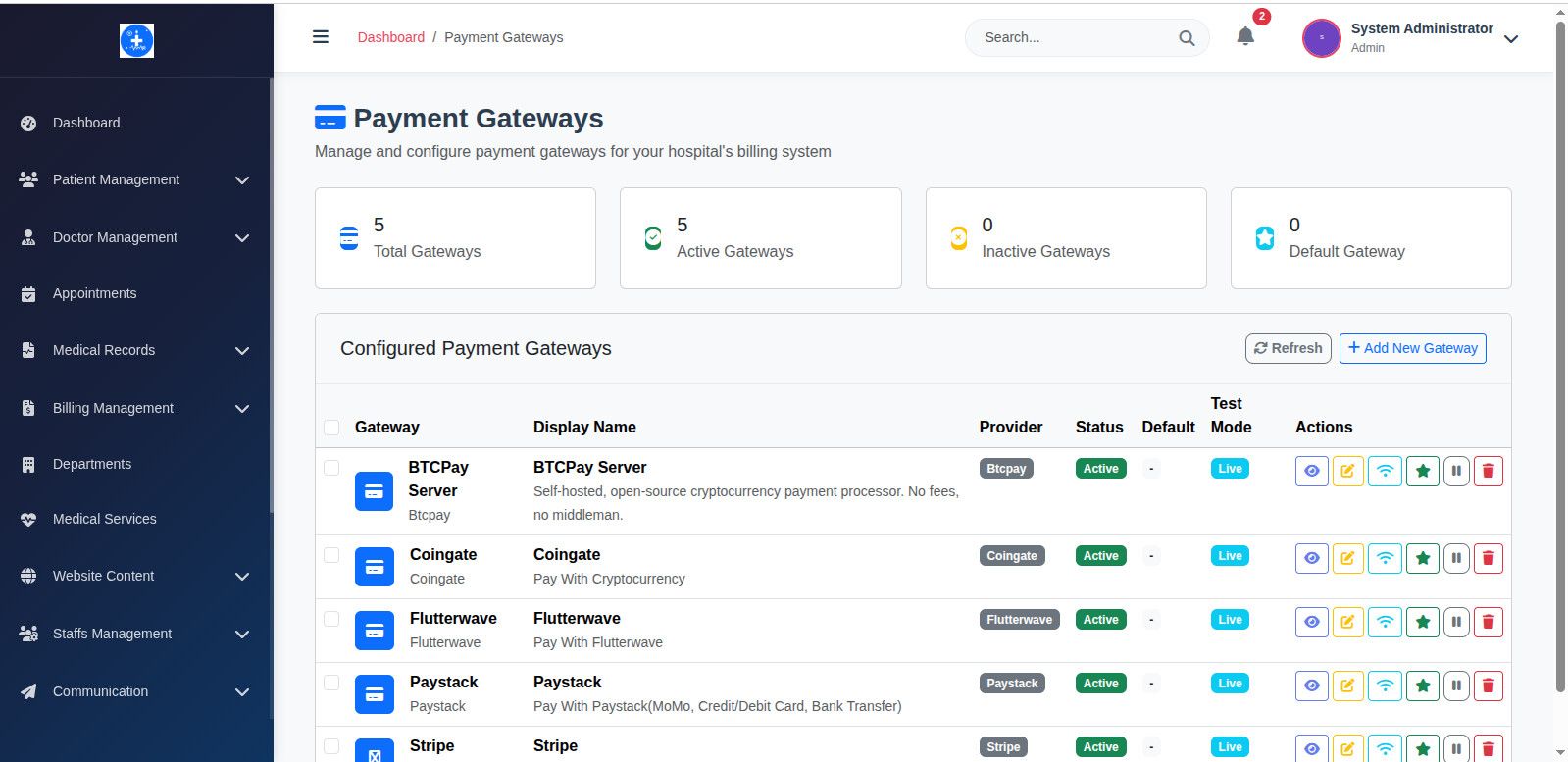This screenshot has height=762, width=1568.
Task: View BTCPay Server details with eye icon
Action: 1311,471
